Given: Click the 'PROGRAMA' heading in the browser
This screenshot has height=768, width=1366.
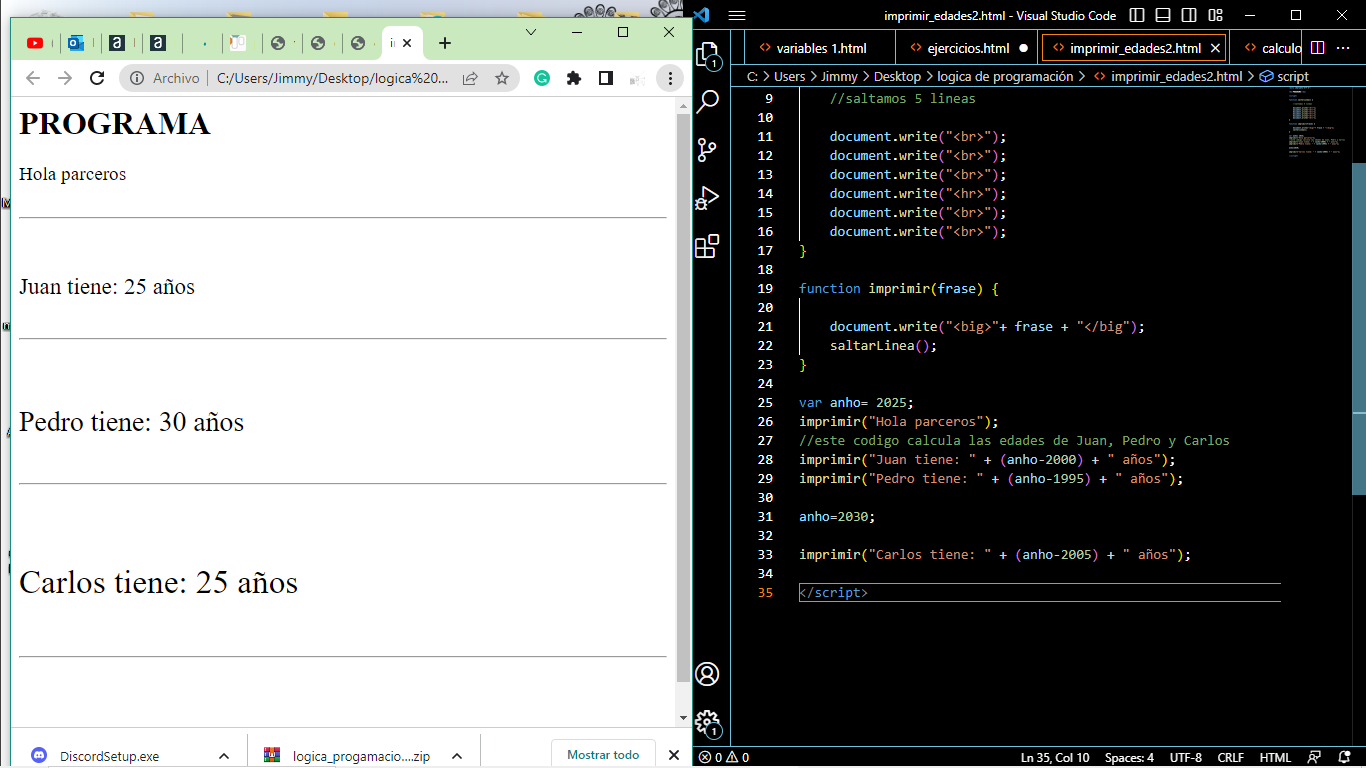Looking at the screenshot, I should click(114, 124).
